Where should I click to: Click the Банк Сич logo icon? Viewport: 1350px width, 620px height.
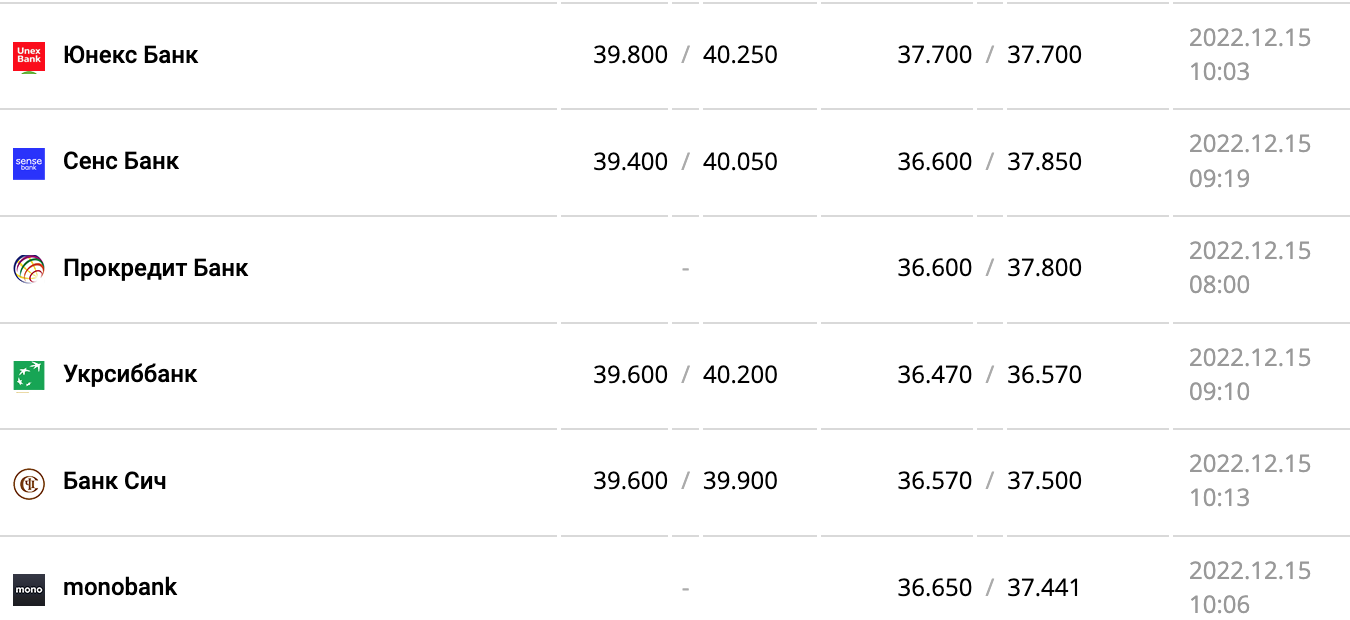pyautogui.click(x=29, y=483)
